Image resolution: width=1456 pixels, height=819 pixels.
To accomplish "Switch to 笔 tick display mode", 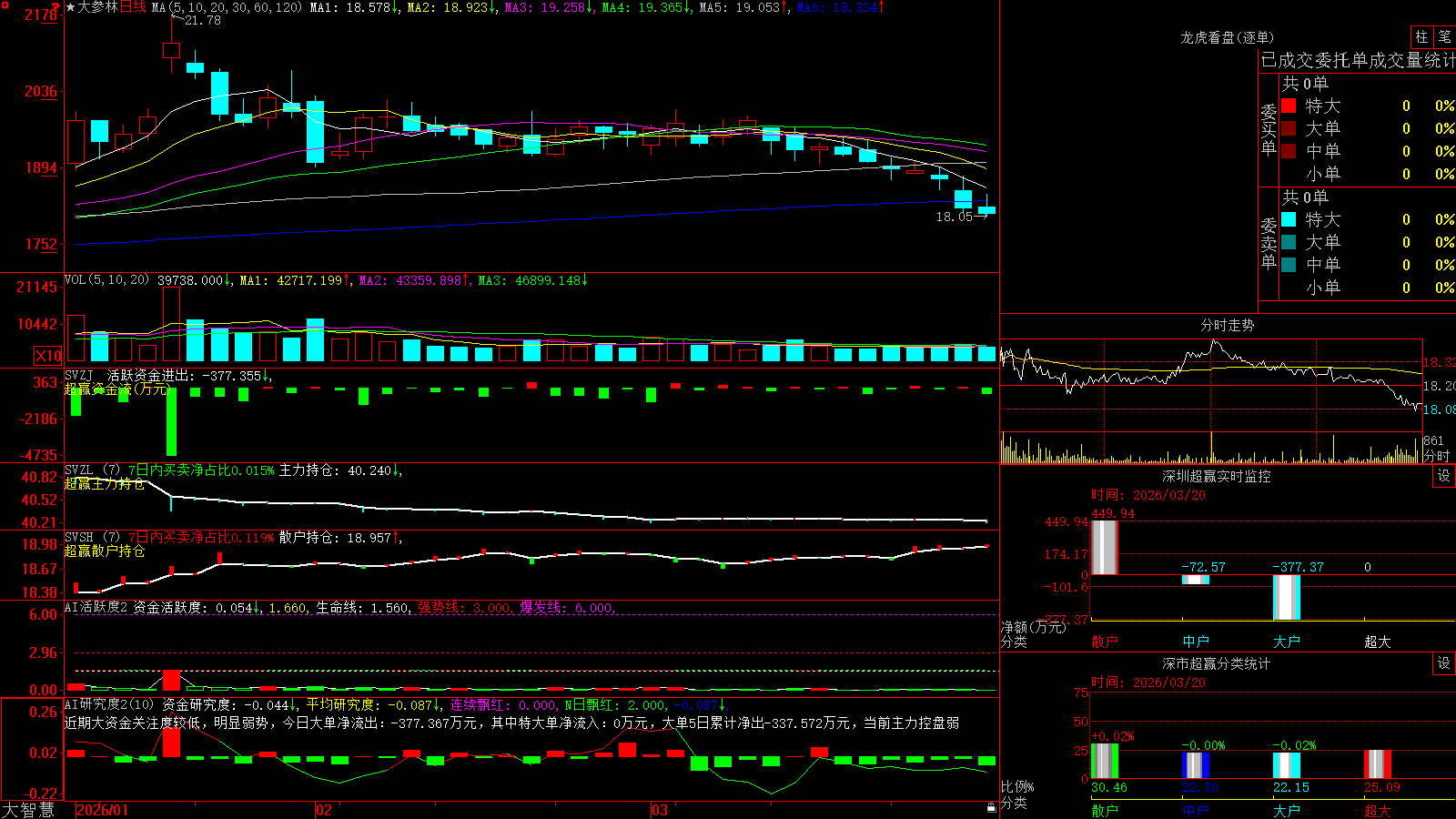I will coord(1444,36).
